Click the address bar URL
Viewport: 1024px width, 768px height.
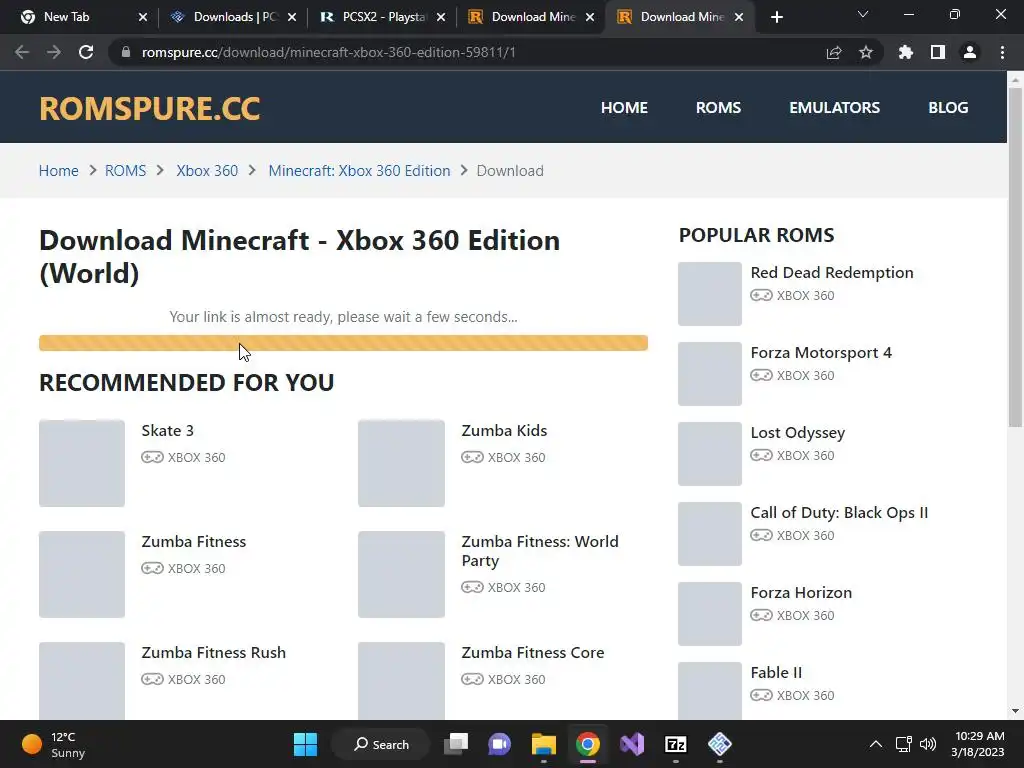(x=328, y=52)
